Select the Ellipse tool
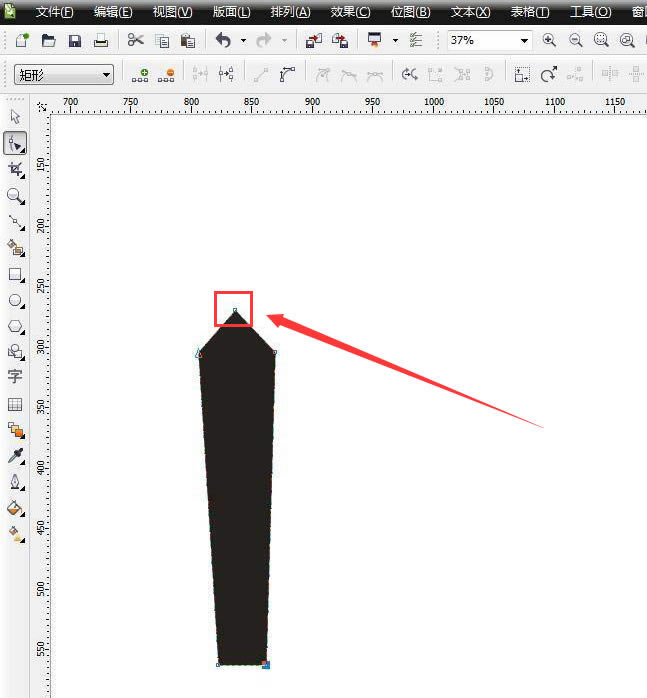 [x=16, y=301]
